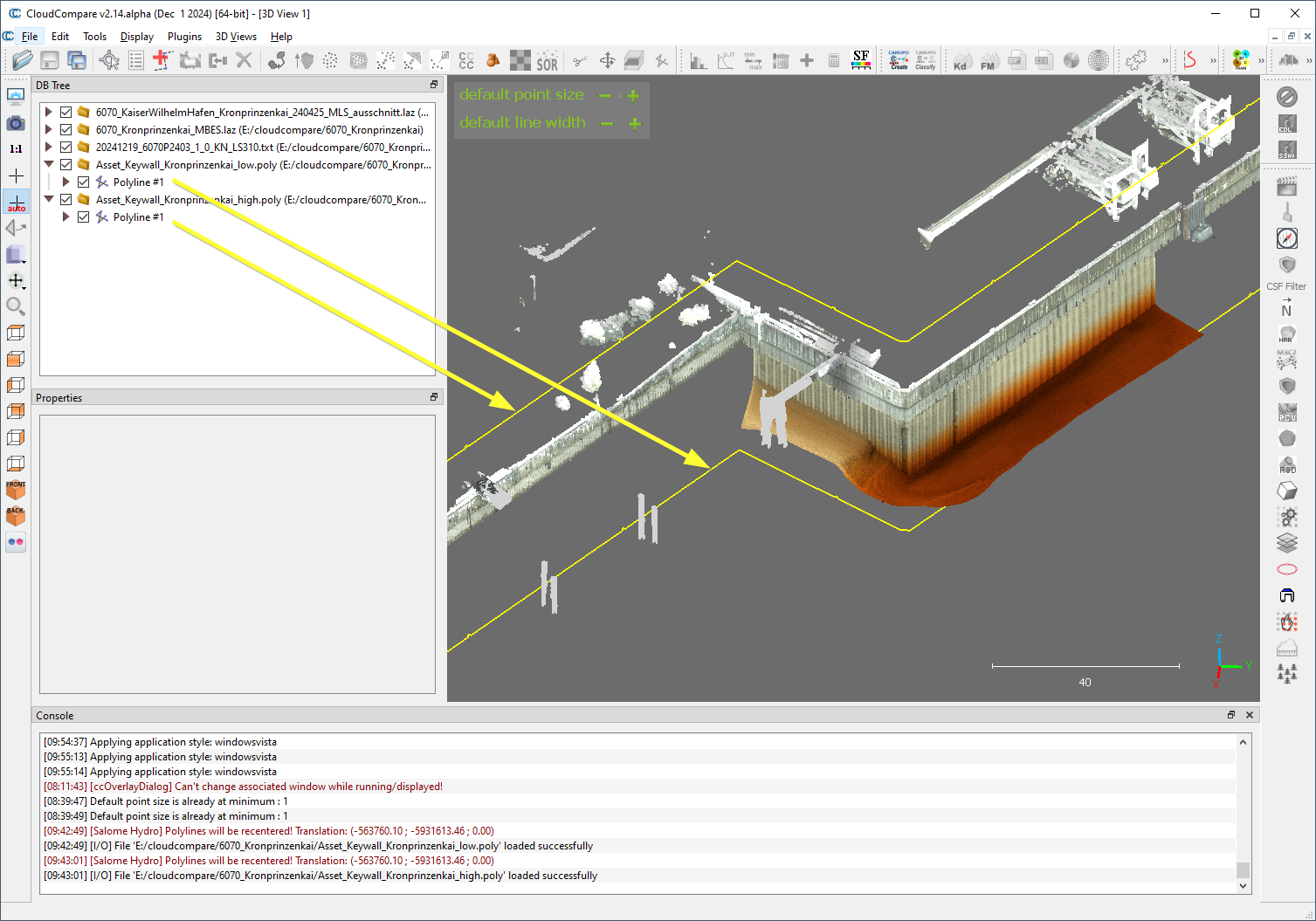The height and width of the screenshot is (921, 1316).
Task: Click the CANUPO Classify plugin icon
Action: coord(925,60)
